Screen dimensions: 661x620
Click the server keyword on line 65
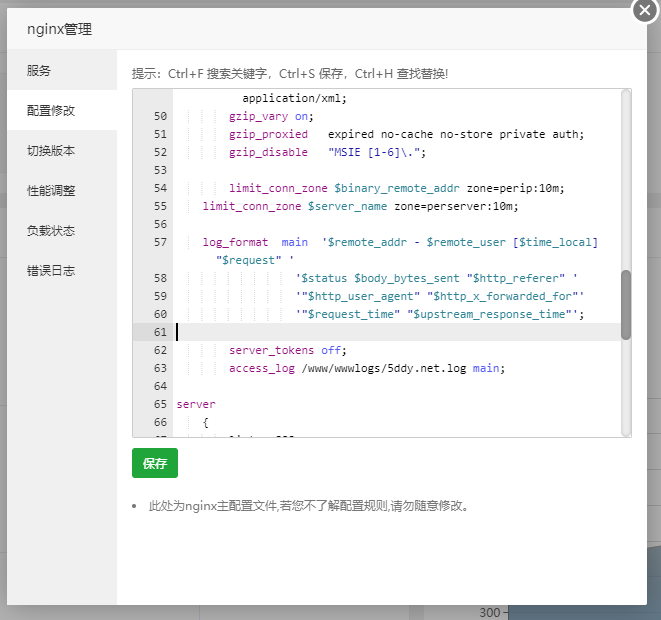(x=196, y=404)
